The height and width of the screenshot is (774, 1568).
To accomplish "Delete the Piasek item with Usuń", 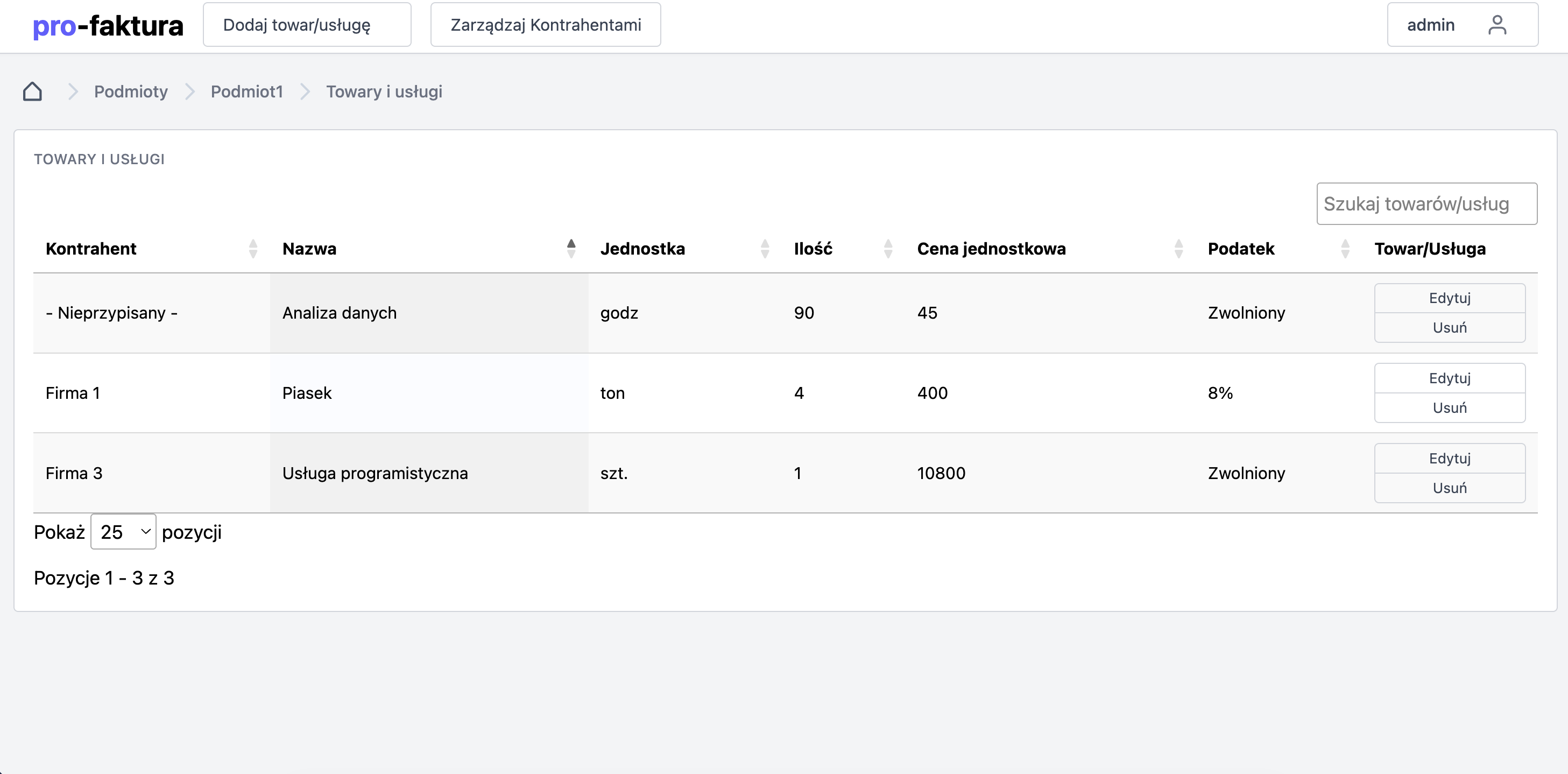I will (x=1450, y=407).
